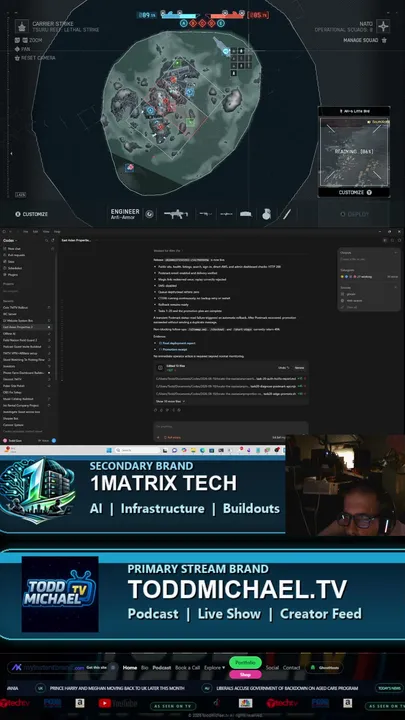Click Review on the edited files card

(x=299, y=368)
